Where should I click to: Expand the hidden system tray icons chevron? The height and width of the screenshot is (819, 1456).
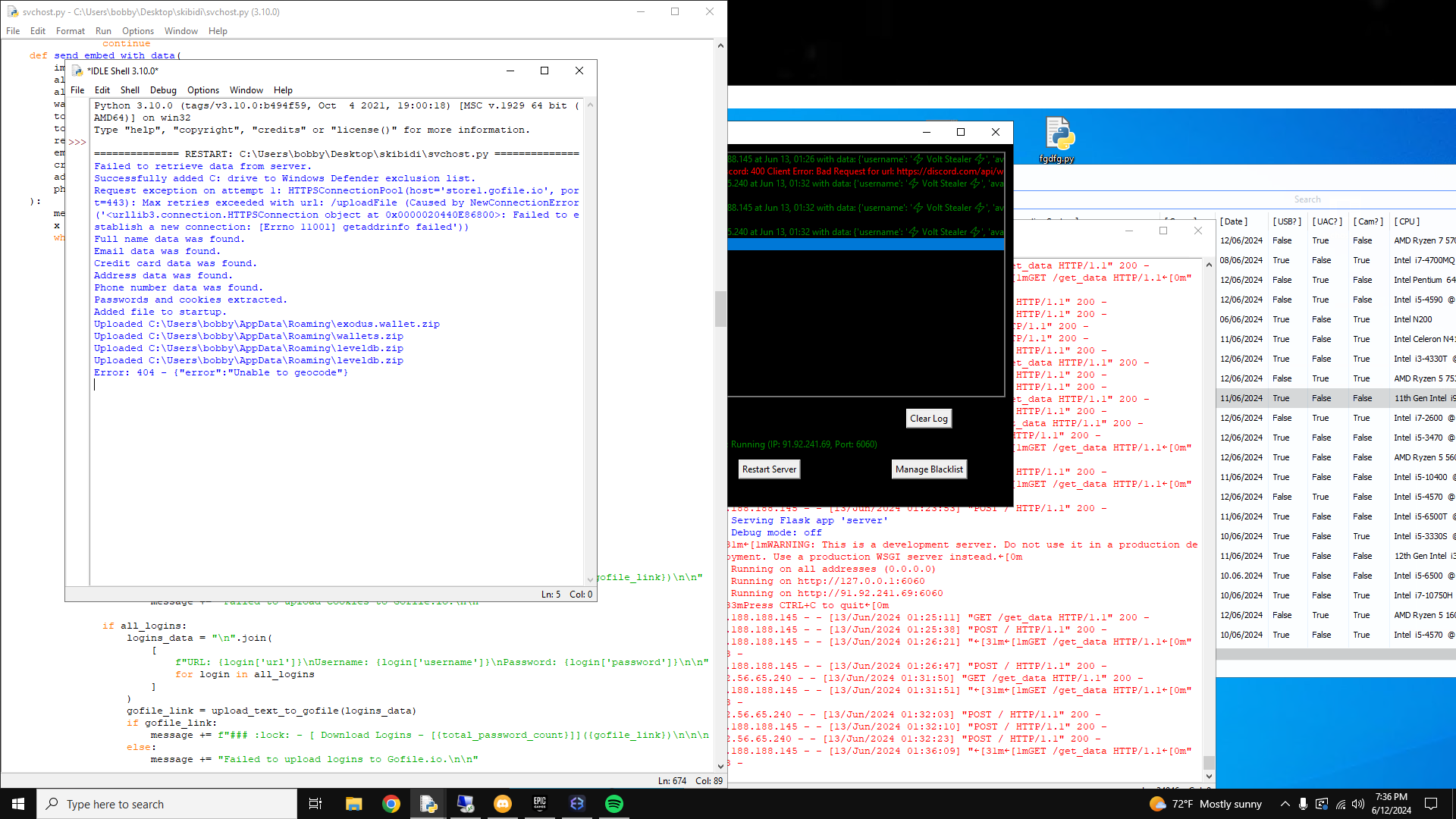1285,804
